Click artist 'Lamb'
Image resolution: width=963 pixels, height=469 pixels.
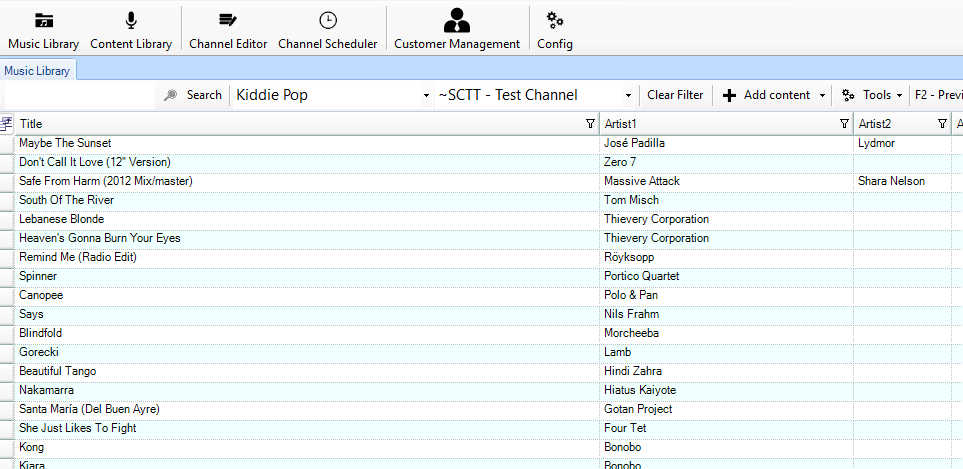(x=618, y=352)
